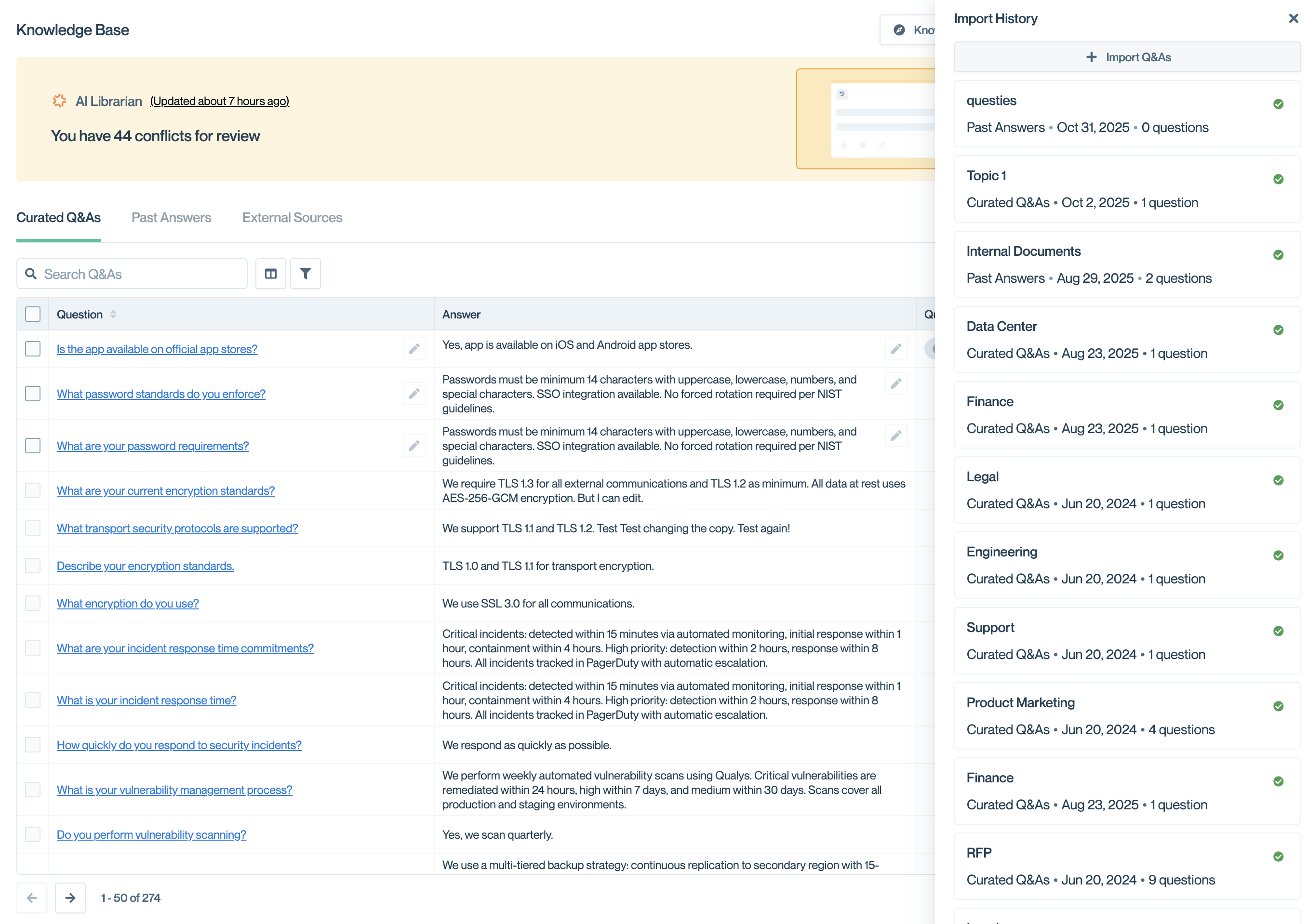Click the previous page arrow
This screenshot has width=1308, height=924.
[32, 897]
